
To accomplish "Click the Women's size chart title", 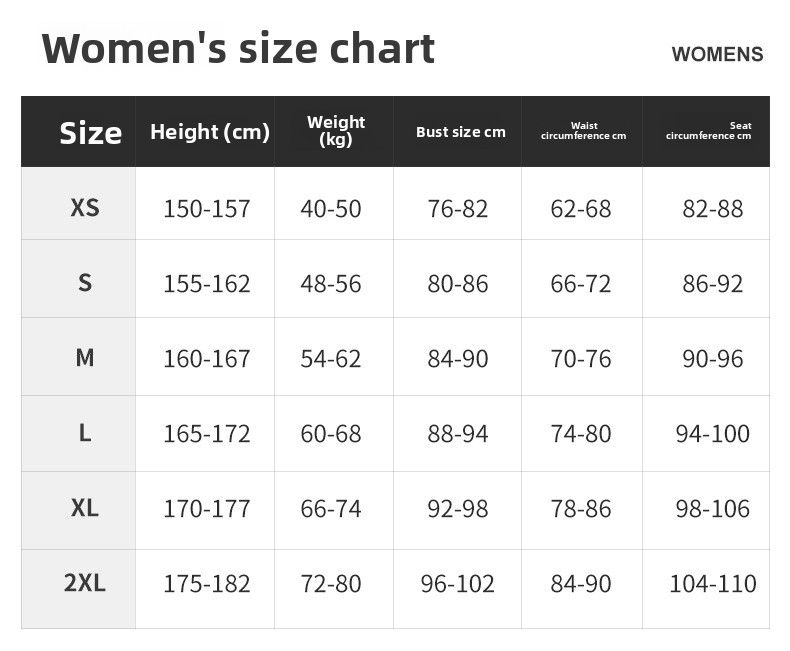I will pos(238,48).
